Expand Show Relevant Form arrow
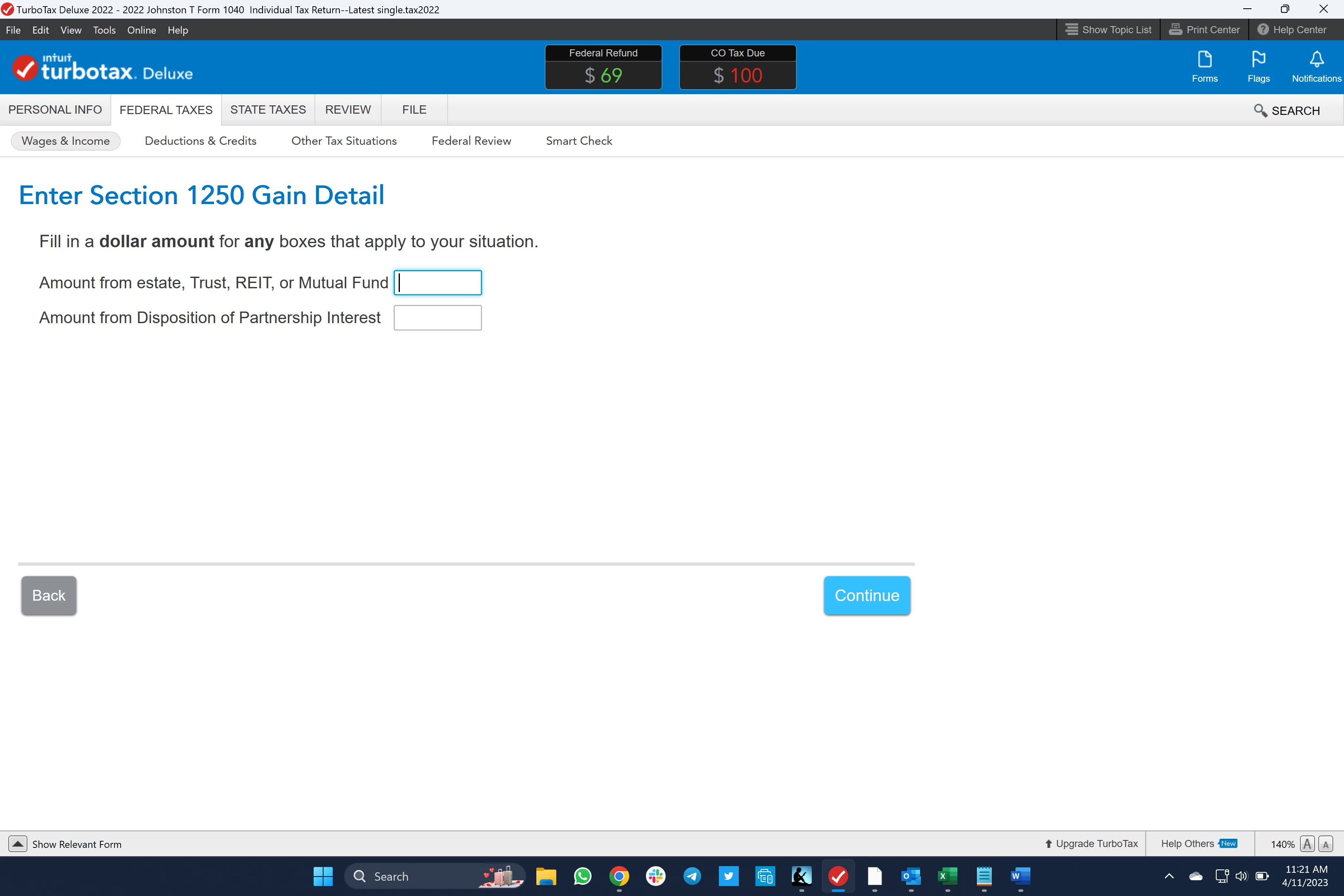1344x896 pixels. pyautogui.click(x=18, y=844)
